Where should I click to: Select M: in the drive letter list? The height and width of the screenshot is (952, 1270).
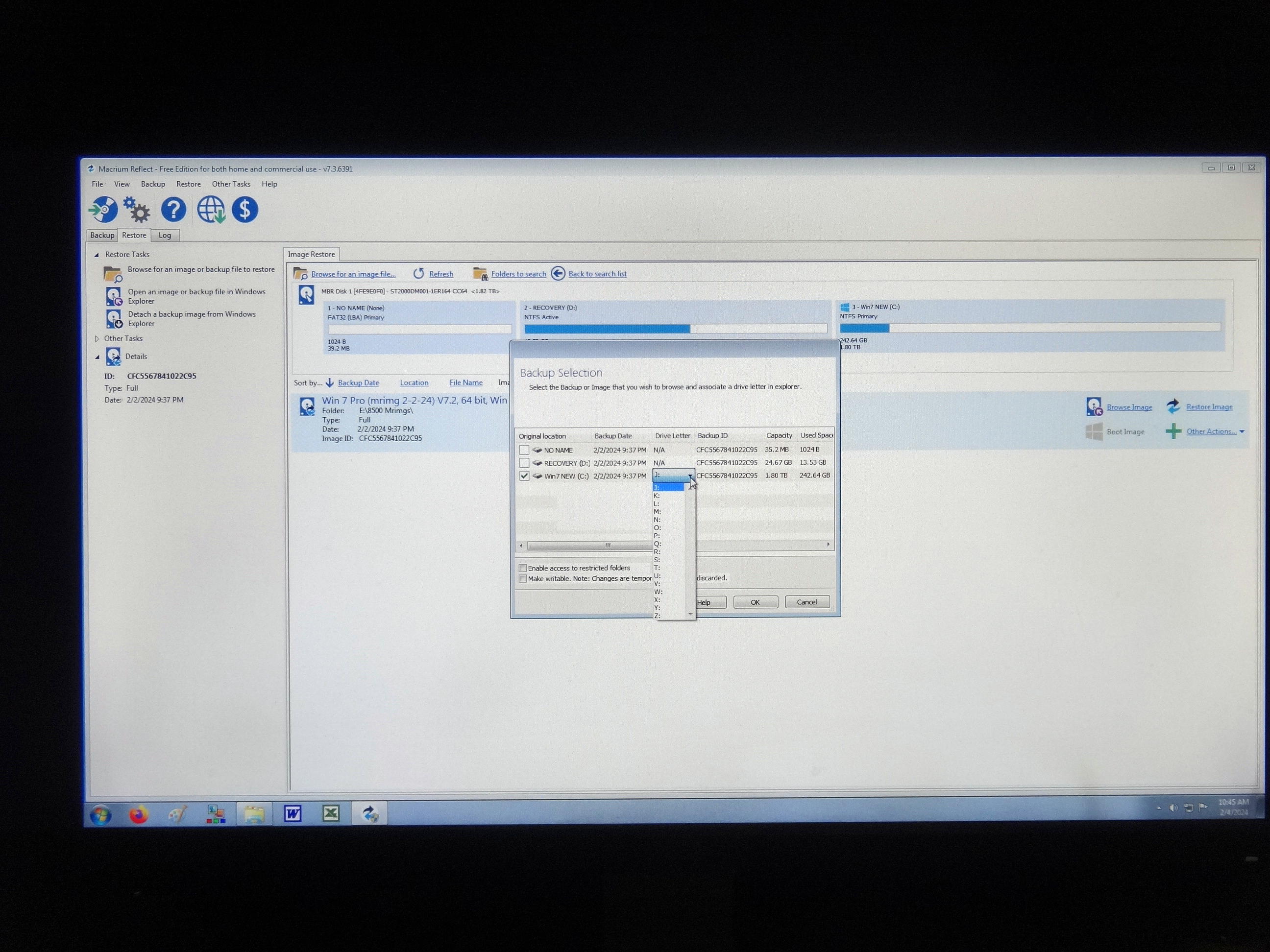coord(669,511)
